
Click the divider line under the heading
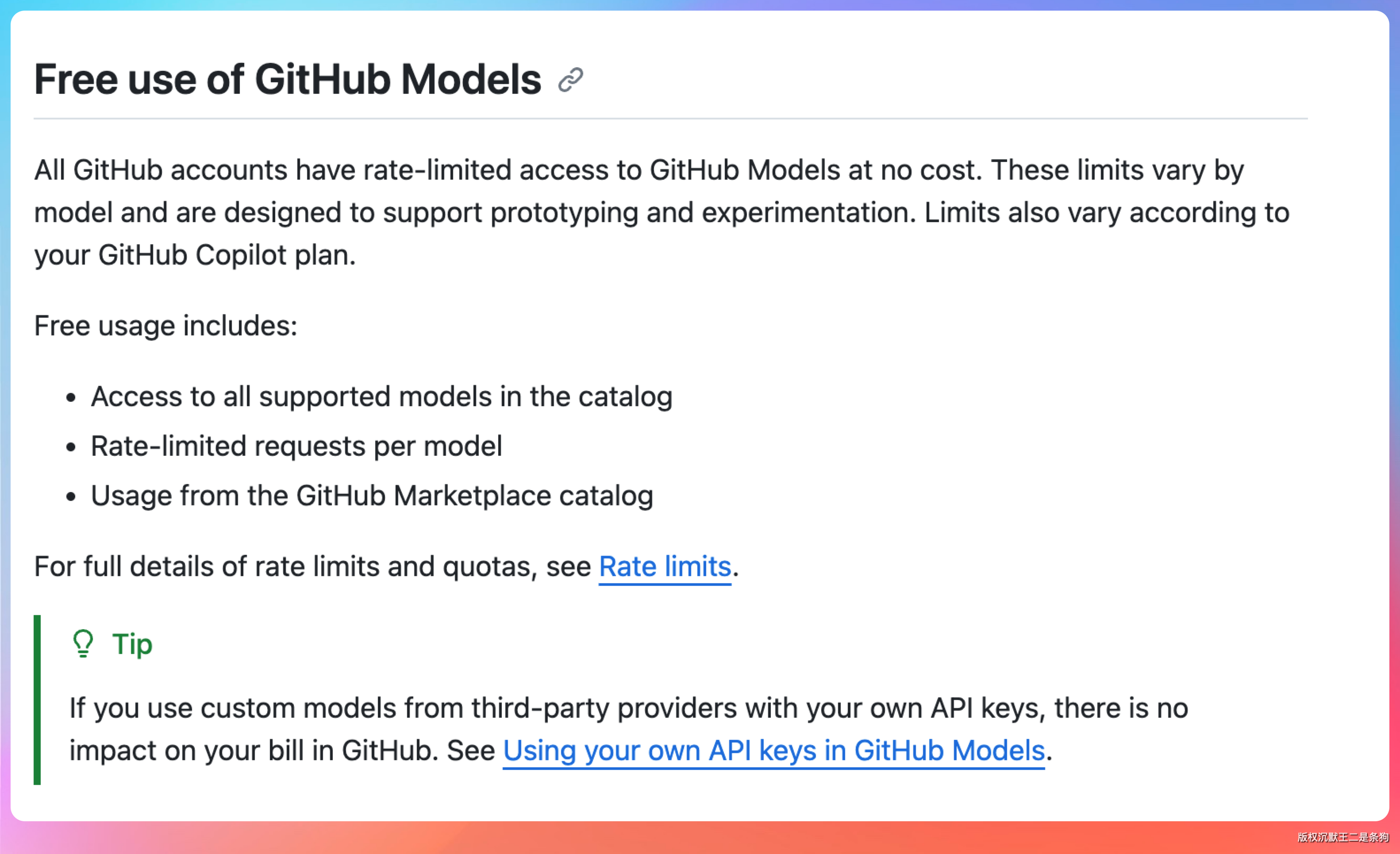coord(670,119)
